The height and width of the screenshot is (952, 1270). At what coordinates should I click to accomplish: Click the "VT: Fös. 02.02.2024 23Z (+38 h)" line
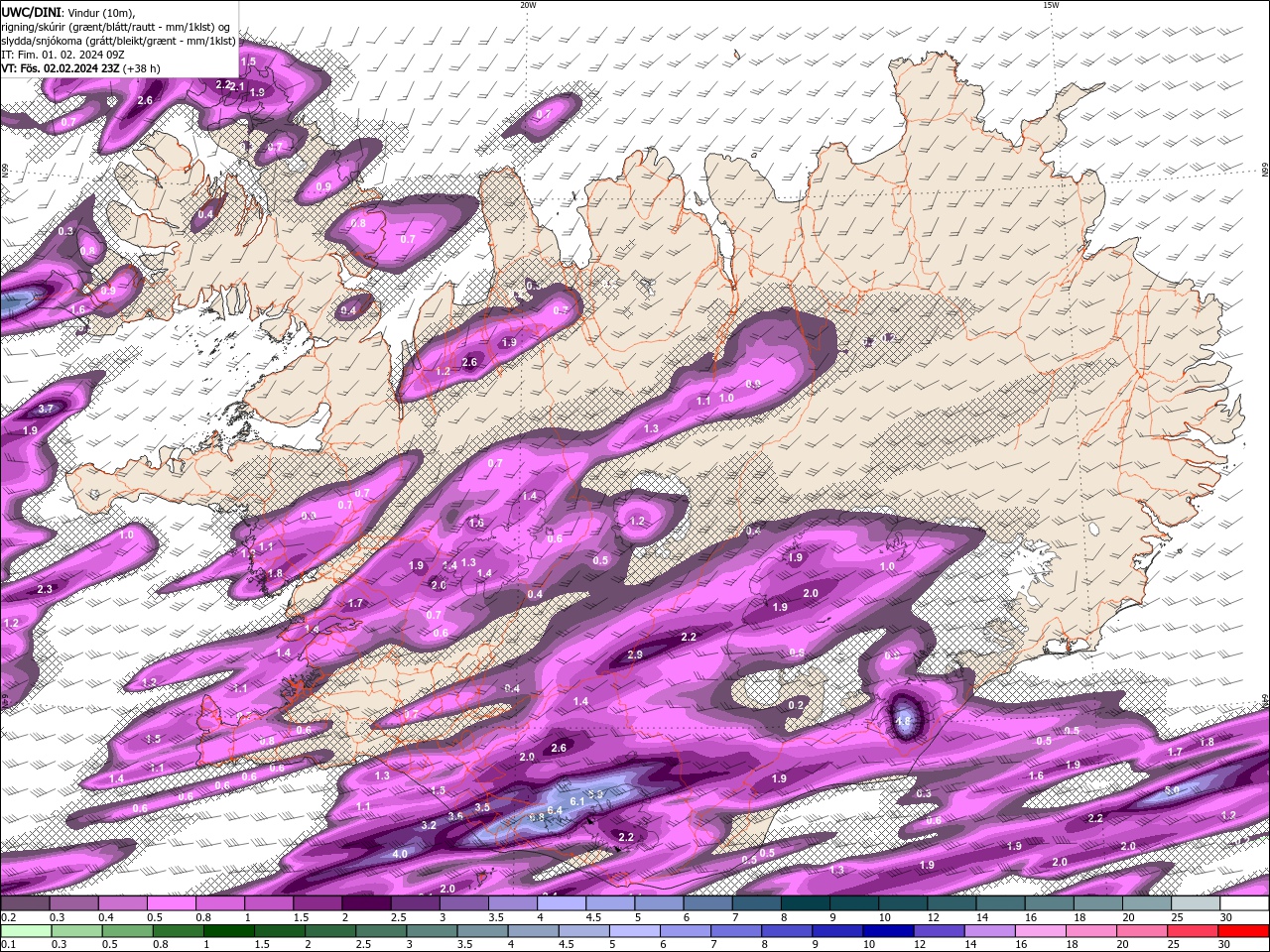click(80, 68)
